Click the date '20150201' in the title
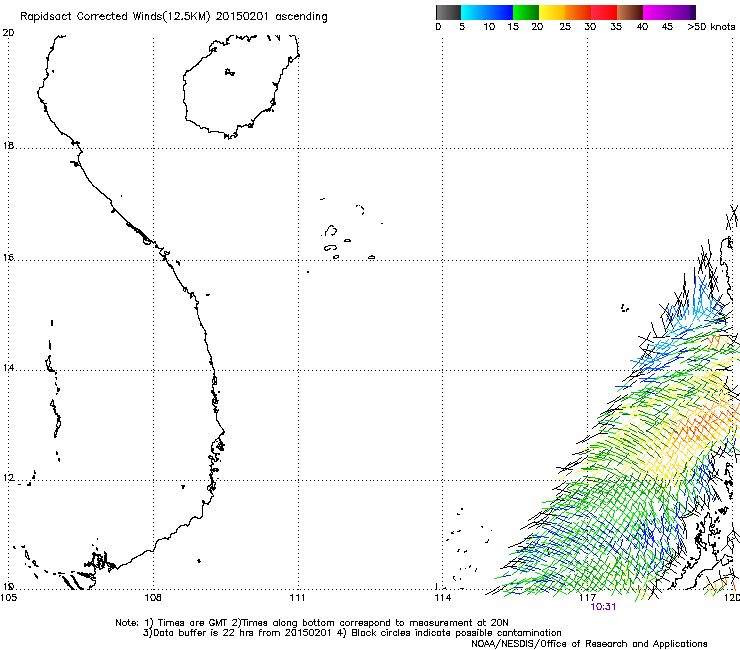Image resolution: width=740 pixels, height=650 pixels. click(x=242, y=16)
